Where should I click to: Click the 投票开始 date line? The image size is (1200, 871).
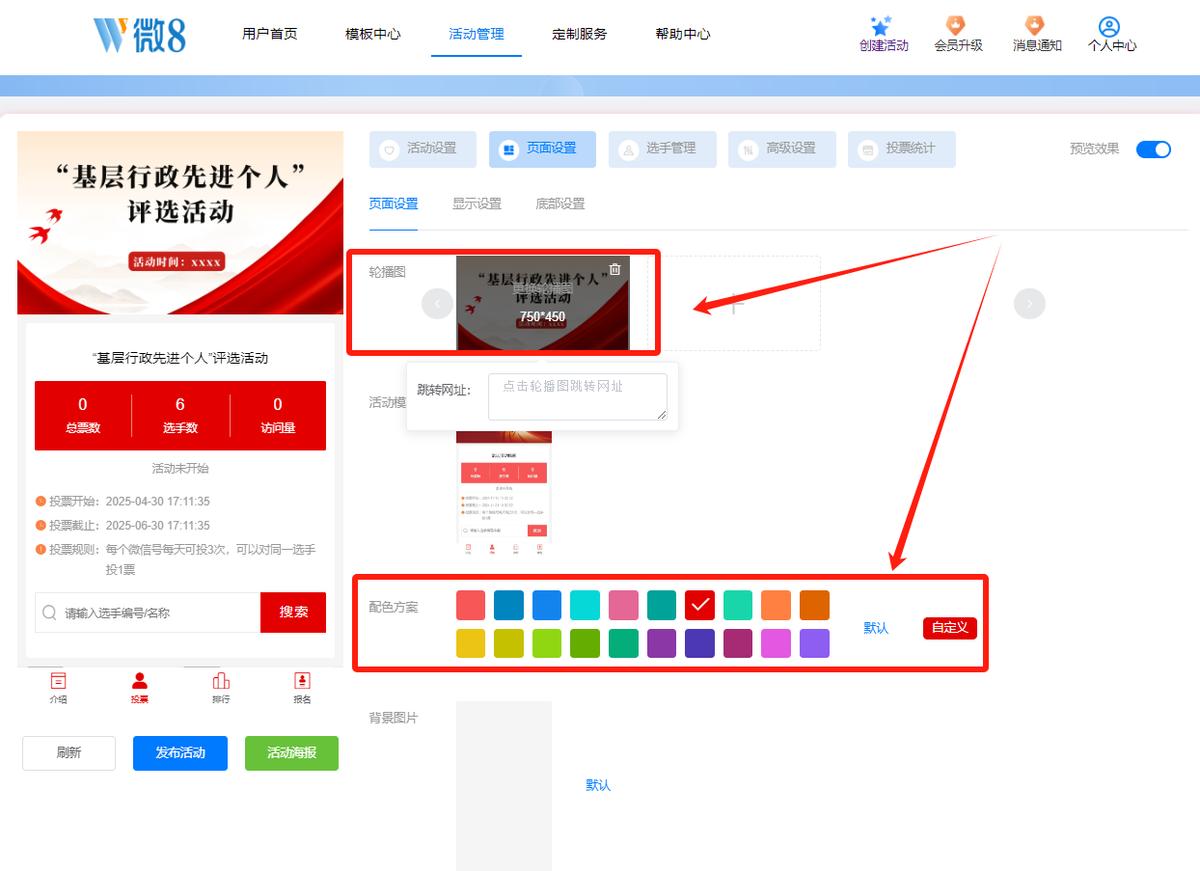(x=123, y=501)
